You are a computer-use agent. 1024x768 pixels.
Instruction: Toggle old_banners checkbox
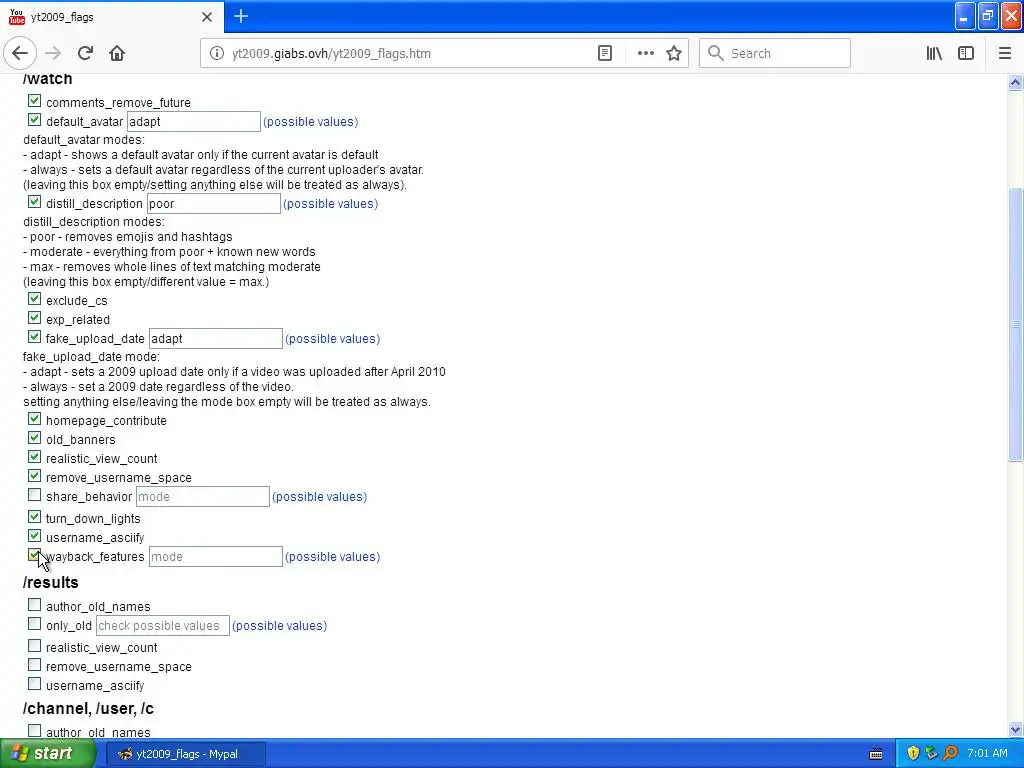[35, 438]
